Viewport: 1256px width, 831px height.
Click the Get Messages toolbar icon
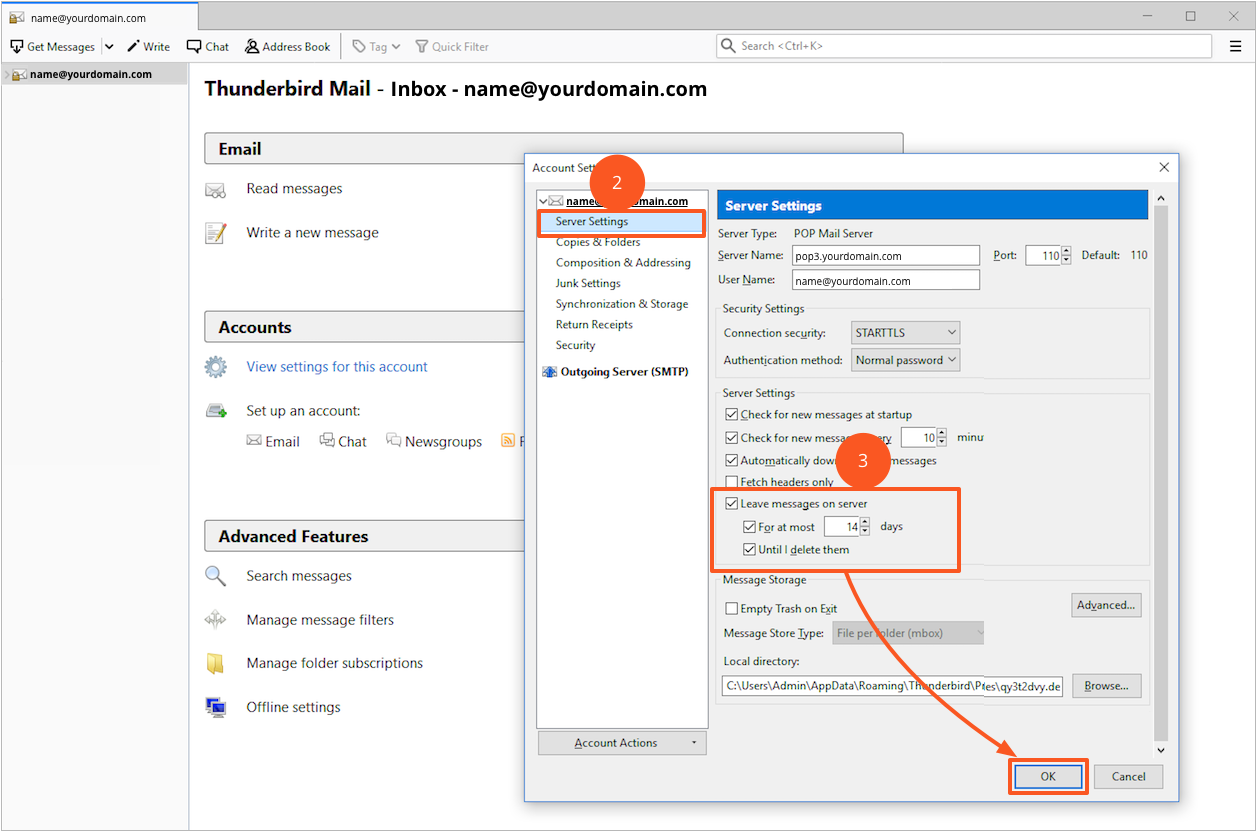17,47
